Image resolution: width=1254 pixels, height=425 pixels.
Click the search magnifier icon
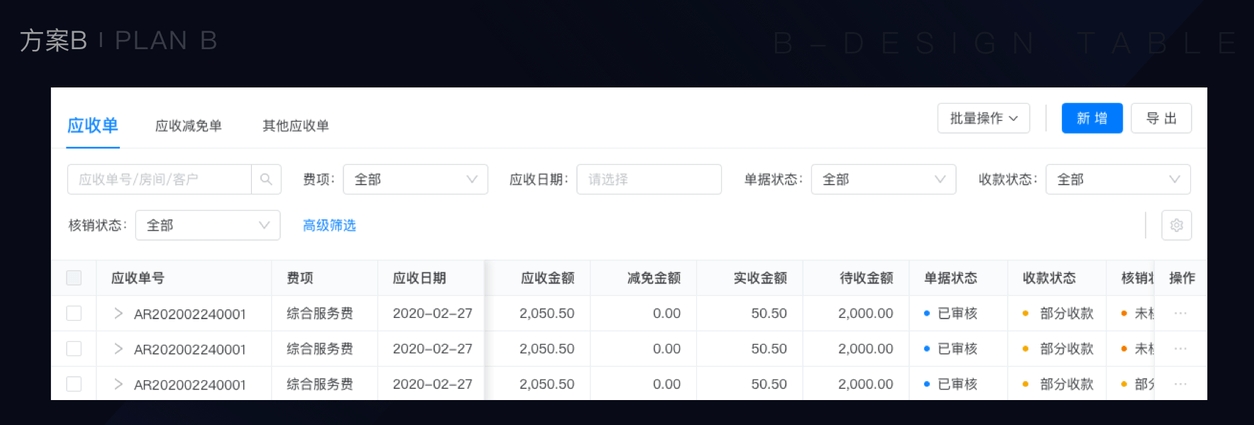(x=266, y=179)
